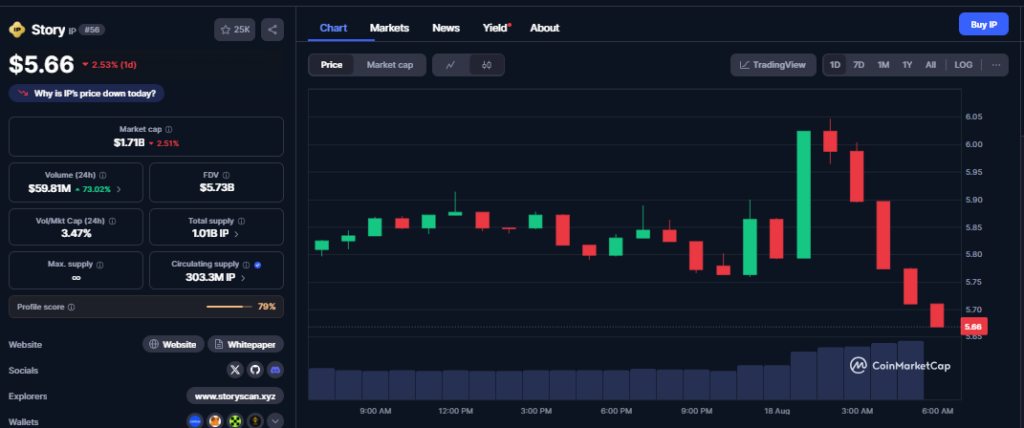Open the X (Twitter) social link
The width and height of the screenshot is (1024, 428).
pos(235,370)
